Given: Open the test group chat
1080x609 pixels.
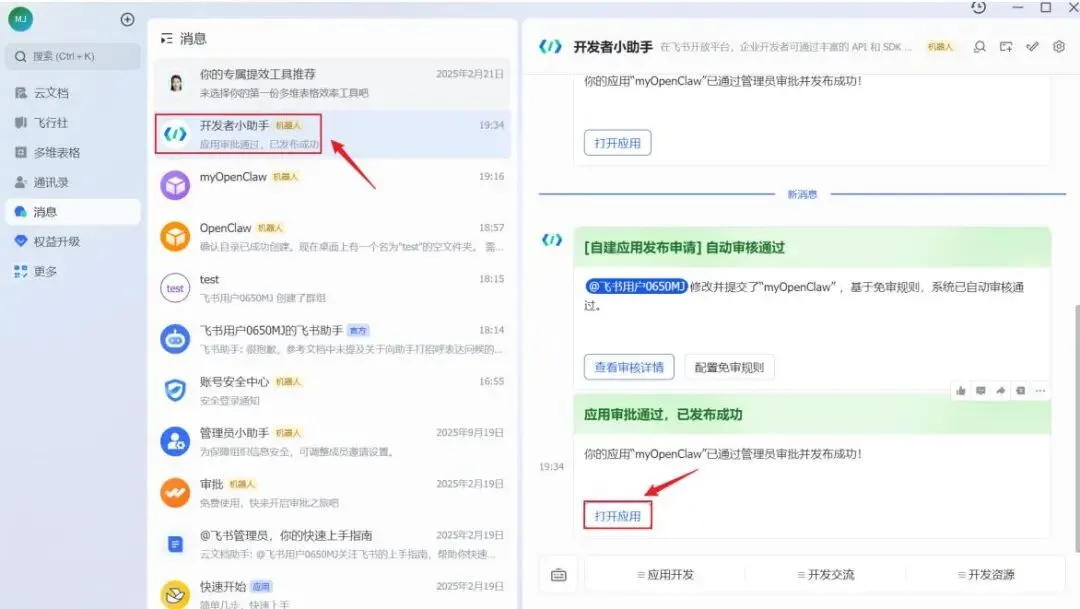Looking at the screenshot, I should click(x=333, y=288).
